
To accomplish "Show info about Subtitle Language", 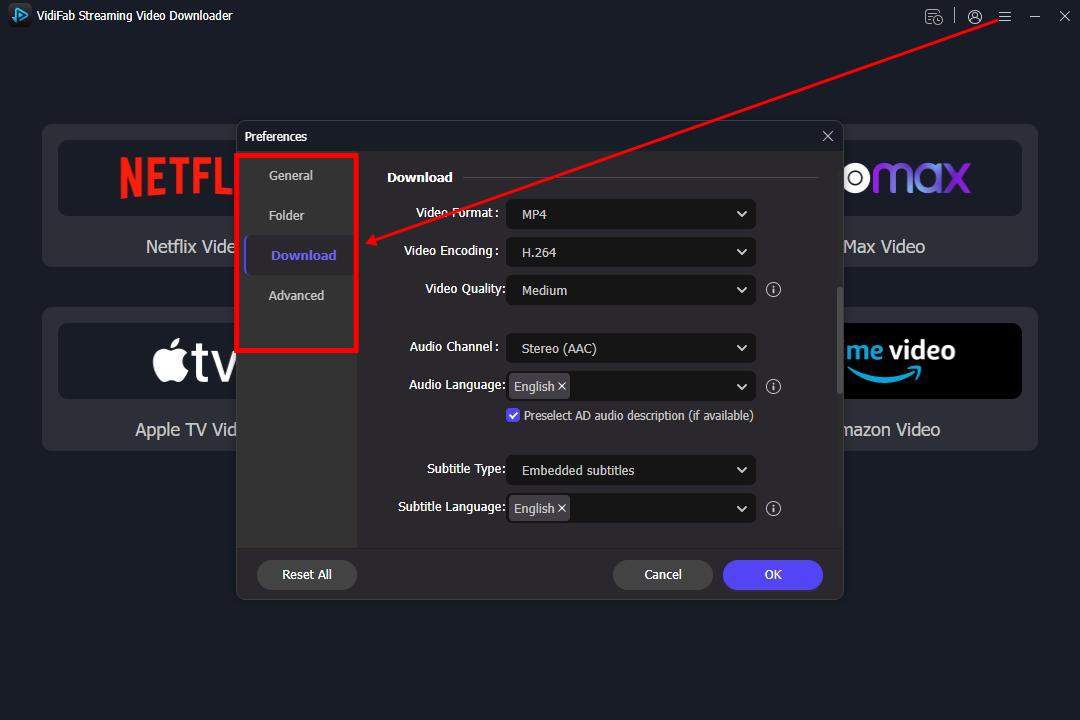I will [x=773, y=508].
